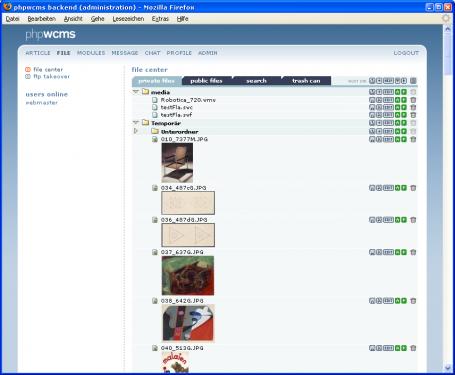Toggle active status of 034_487c6.JPG
Viewport: 455px width, 375px height.
click(397, 188)
